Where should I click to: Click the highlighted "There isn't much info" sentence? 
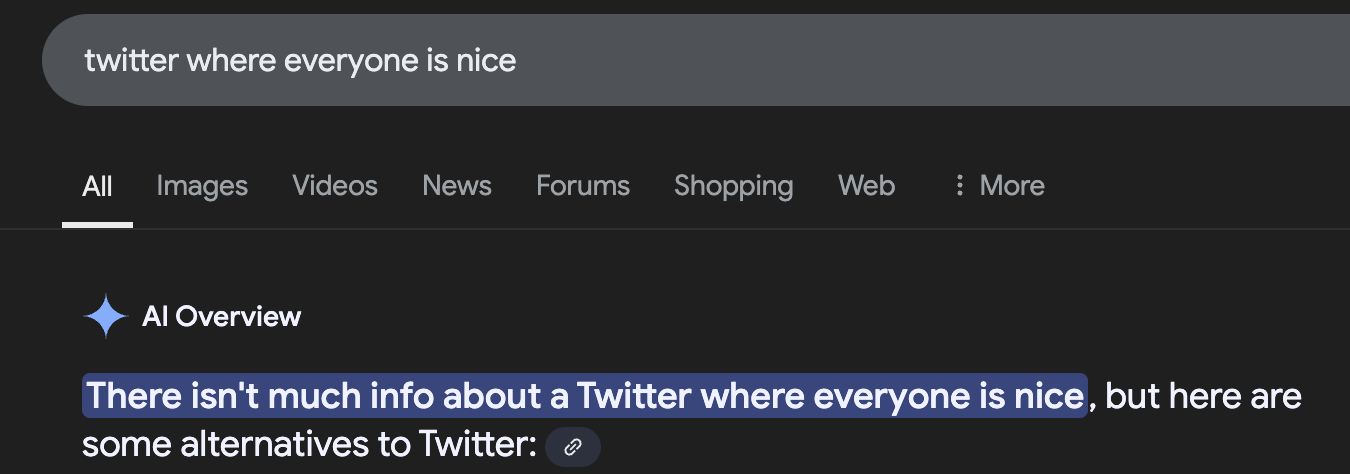(x=584, y=396)
